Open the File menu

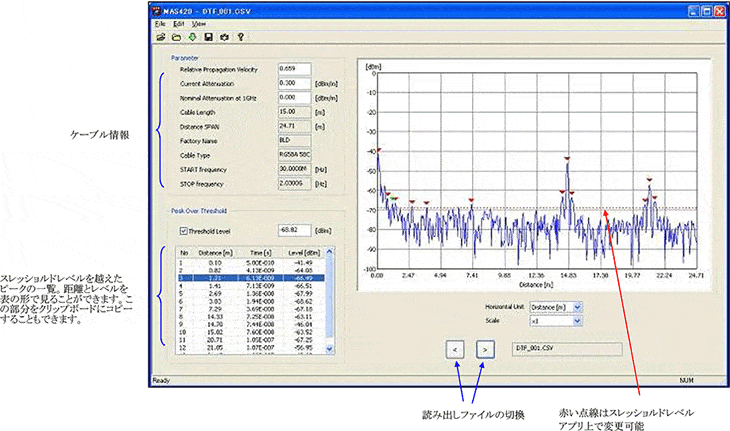[160, 24]
